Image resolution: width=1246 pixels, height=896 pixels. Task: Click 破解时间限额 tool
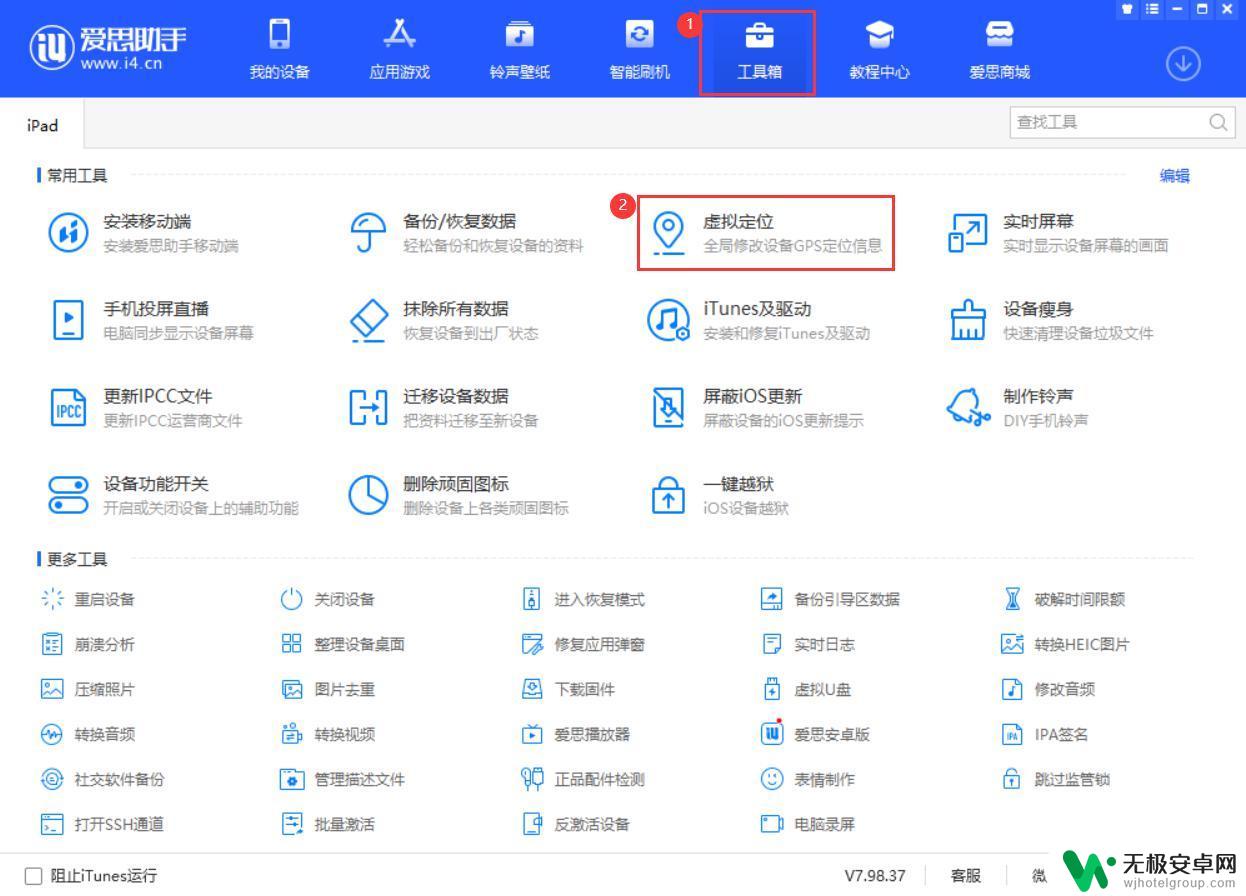1063,599
